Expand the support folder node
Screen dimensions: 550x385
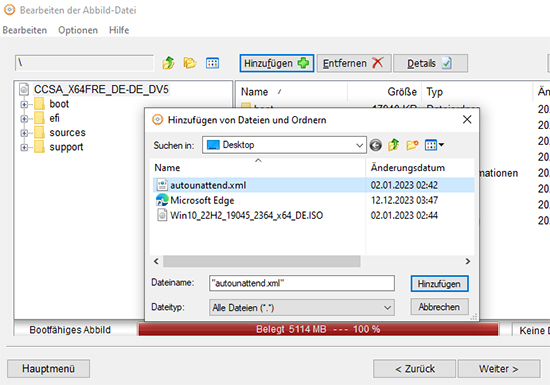click(24, 147)
